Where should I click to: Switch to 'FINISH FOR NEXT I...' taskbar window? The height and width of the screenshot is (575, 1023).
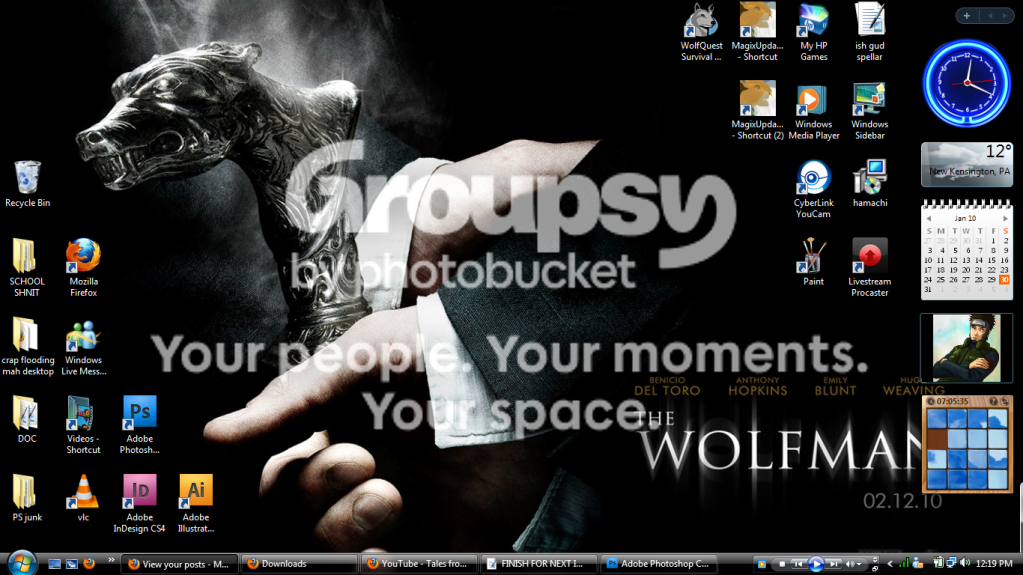pyautogui.click(x=538, y=564)
